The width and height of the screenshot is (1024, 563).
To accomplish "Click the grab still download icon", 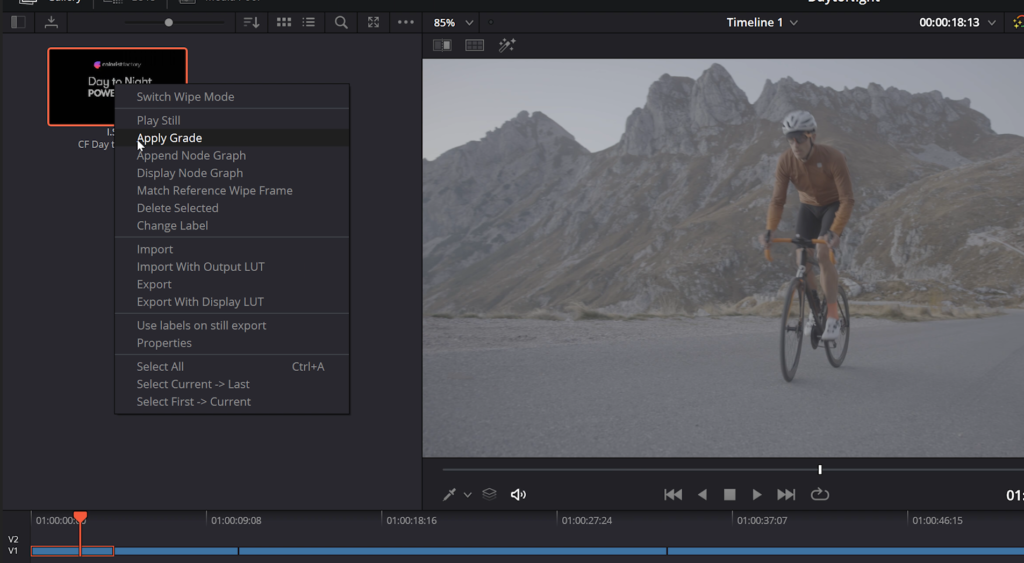I will [x=51, y=22].
